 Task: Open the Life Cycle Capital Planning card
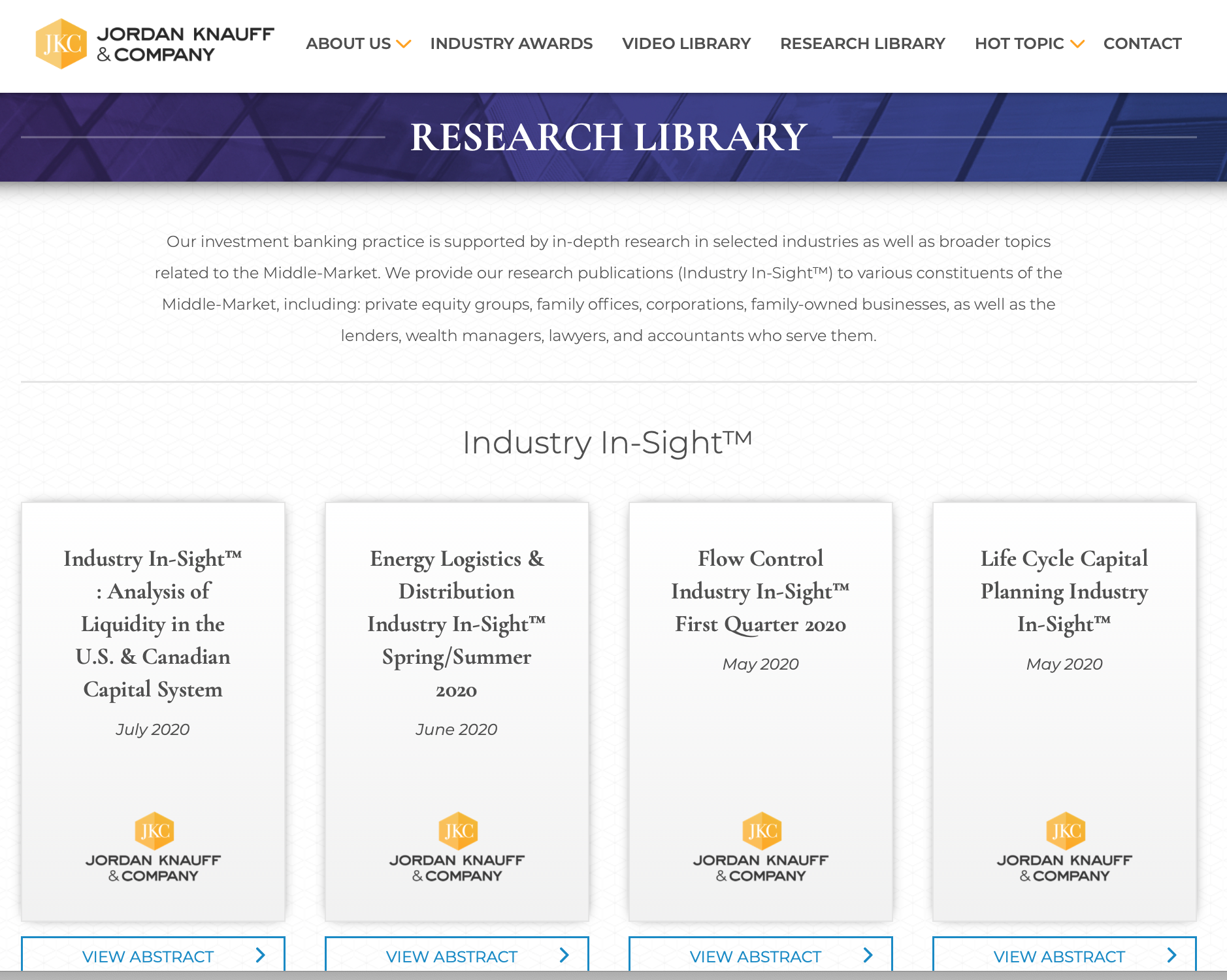point(1064,711)
